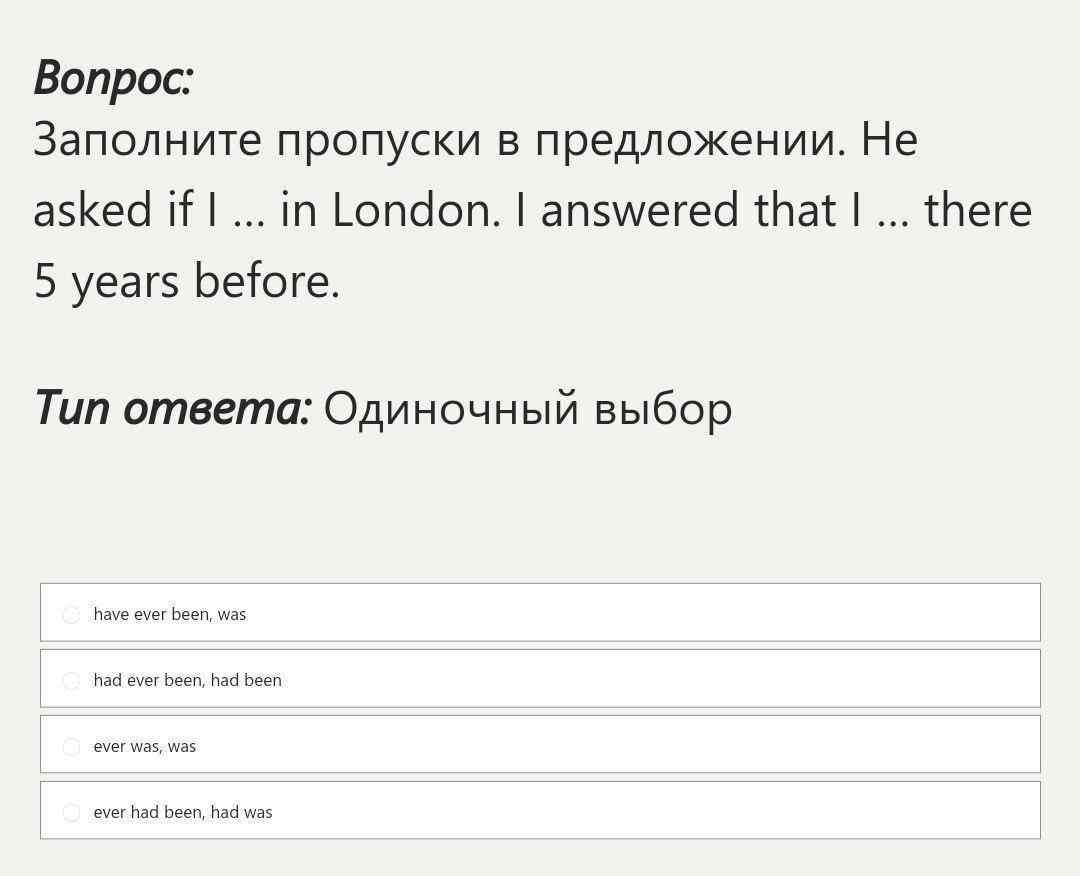Viewport: 1080px width, 876px height.
Task: Click the 'ever was, was' answer text
Action: (x=145, y=747)
